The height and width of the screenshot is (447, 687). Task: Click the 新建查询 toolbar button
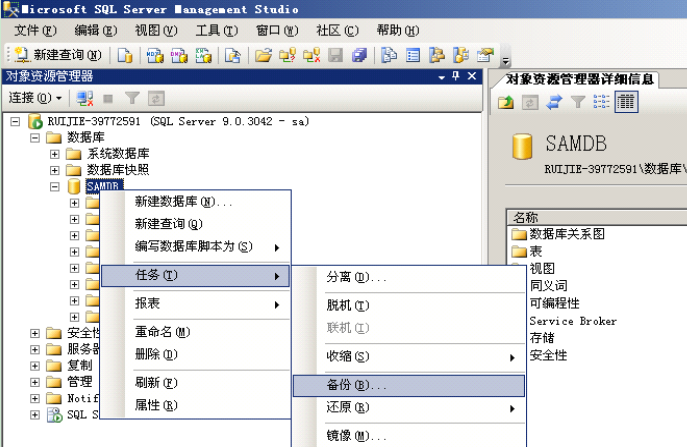point(58,55)
